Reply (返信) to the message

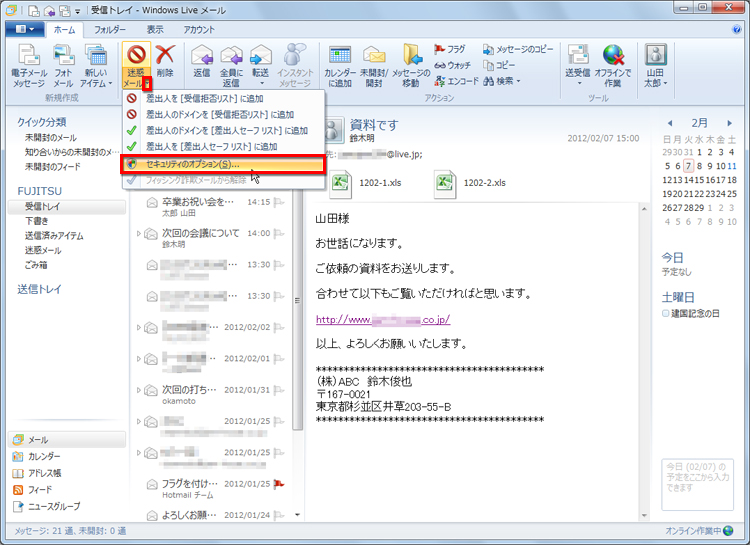[202, 61]
